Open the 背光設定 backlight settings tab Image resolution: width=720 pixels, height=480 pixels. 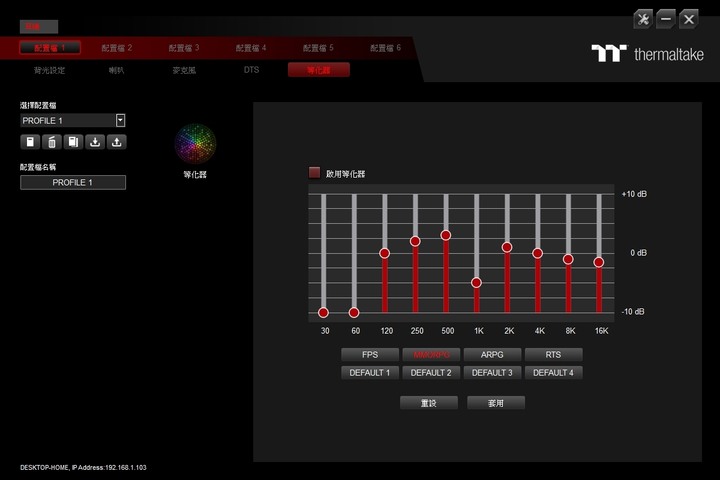coord(50,70)
